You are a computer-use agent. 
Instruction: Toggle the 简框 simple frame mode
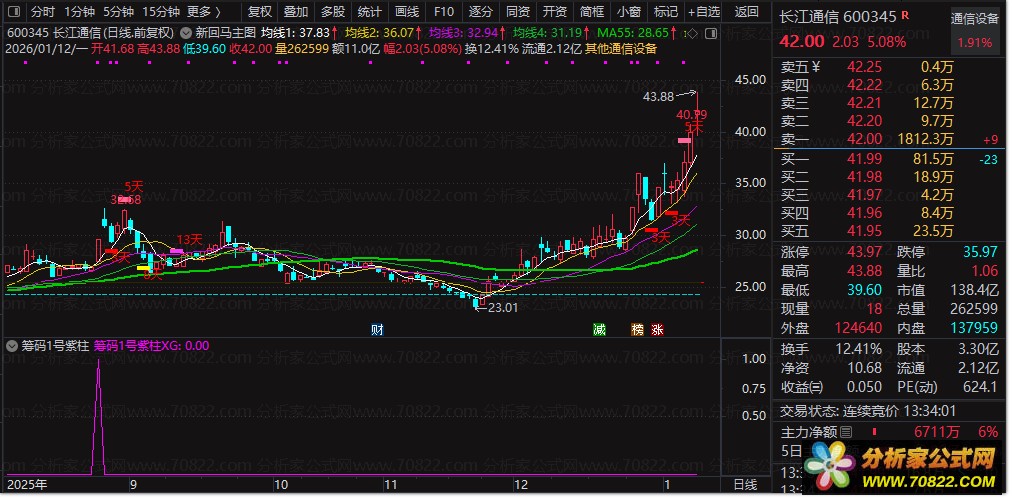click(x=592, y=12)
